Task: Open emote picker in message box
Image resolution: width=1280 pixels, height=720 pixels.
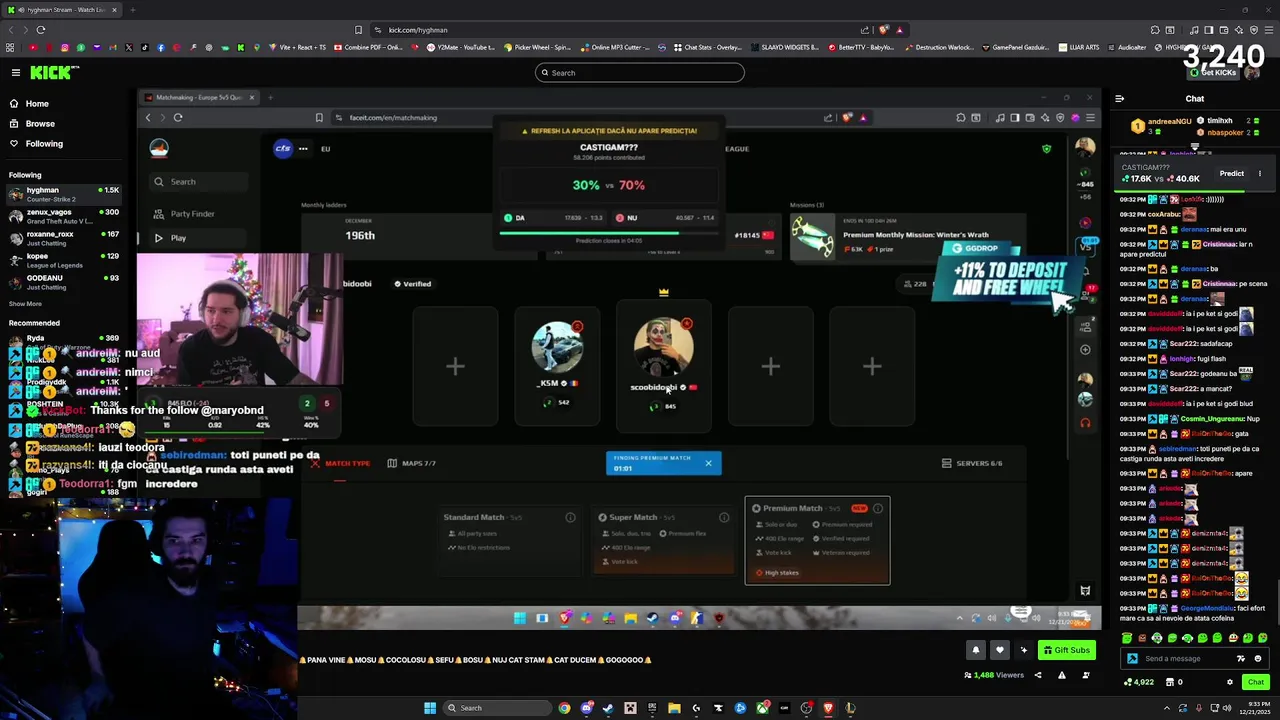Action: (x=1258, y=658)
